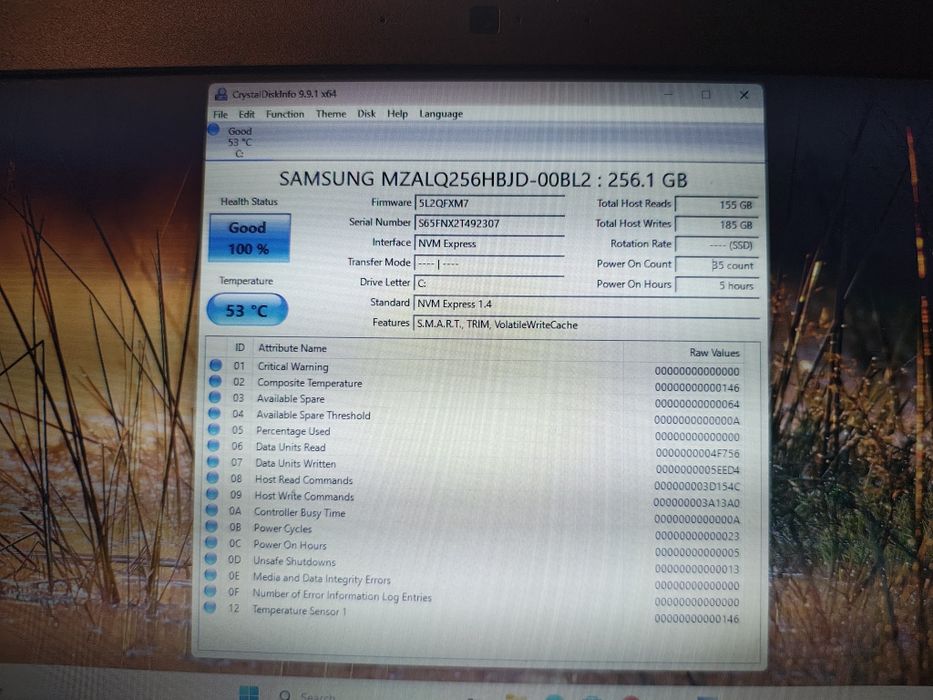Click the status dot for Available Spare Threshold
The height and width of the screenshot is (700, 933).
tap(214, 414)
